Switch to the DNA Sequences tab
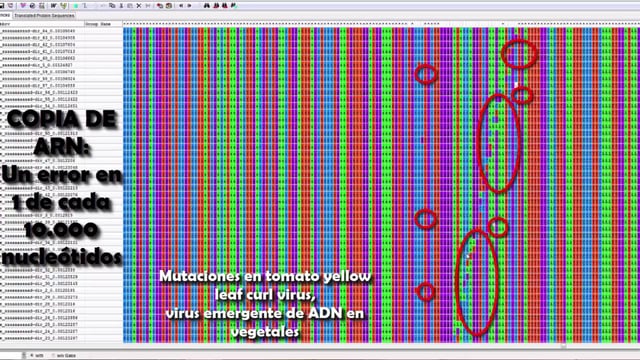The width and height of the screenshot is (640, 360). pyautogui.click(x=6, y=16)
